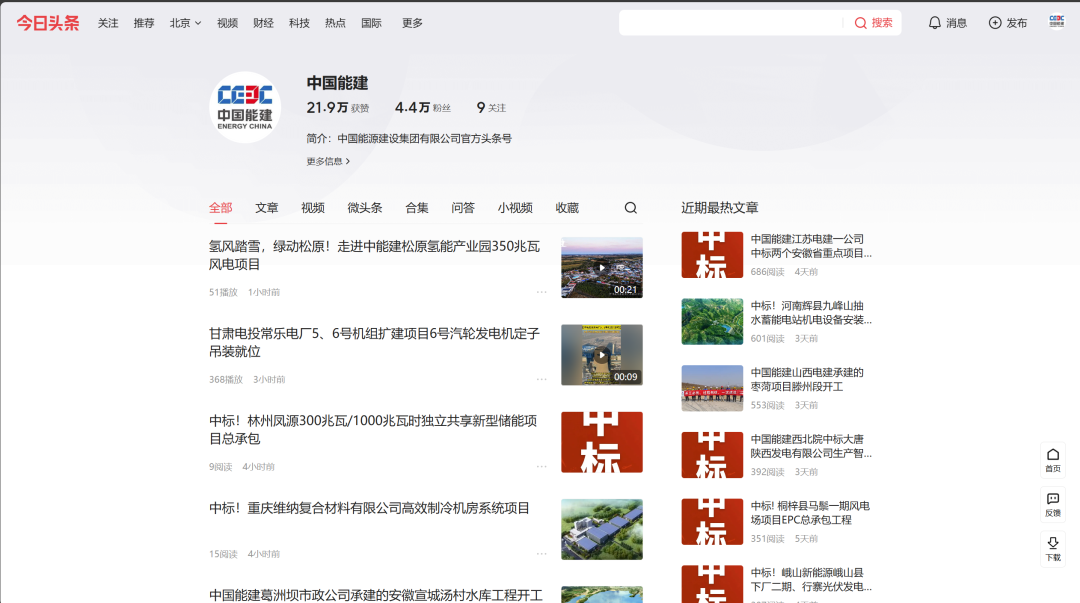
Task: Open 科技 channel
Action: click(x=299, y=23)
